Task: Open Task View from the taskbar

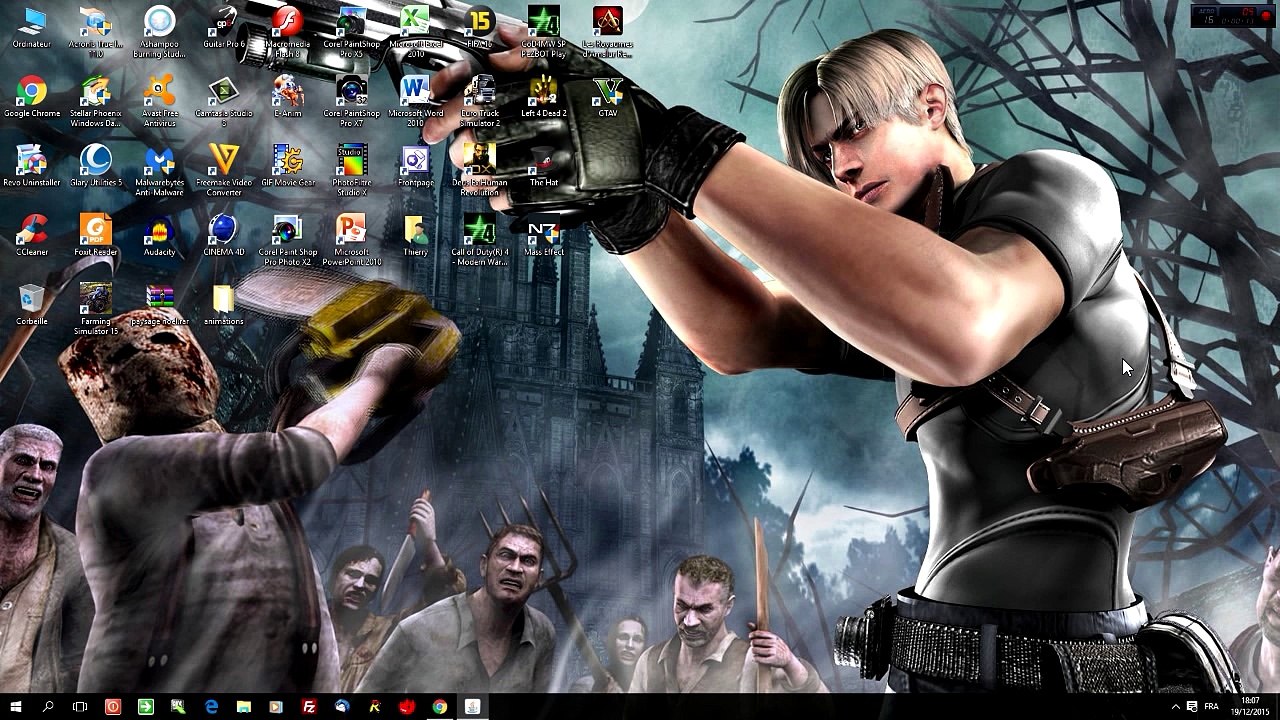Action: point(80,707)
